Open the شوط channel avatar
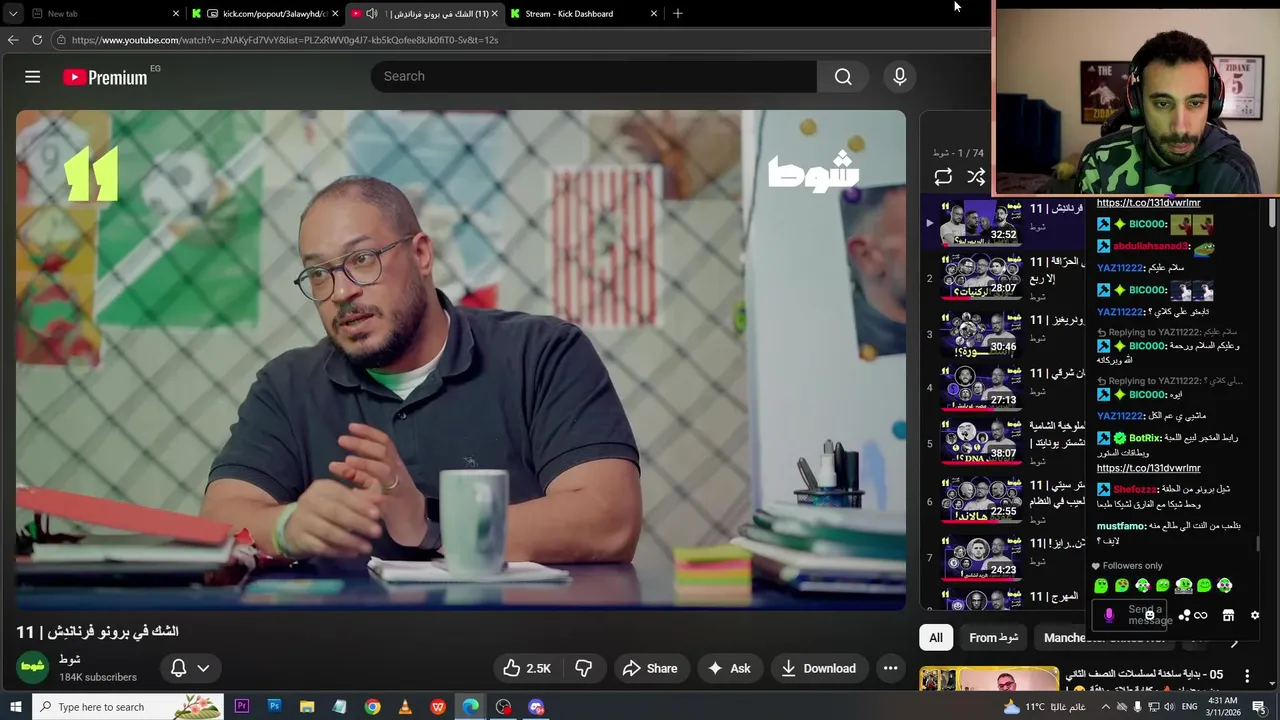The height and width of the screenshot is (720, 1280). 32,668
